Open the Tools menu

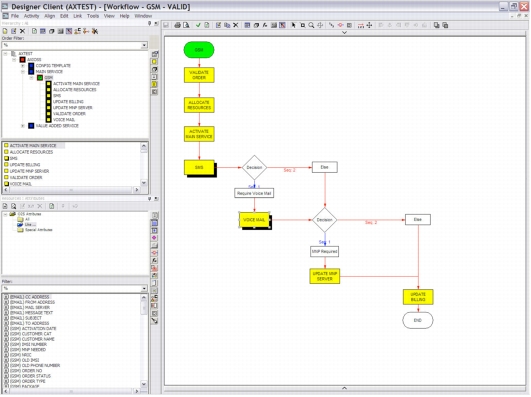click(x=93, y=16)
